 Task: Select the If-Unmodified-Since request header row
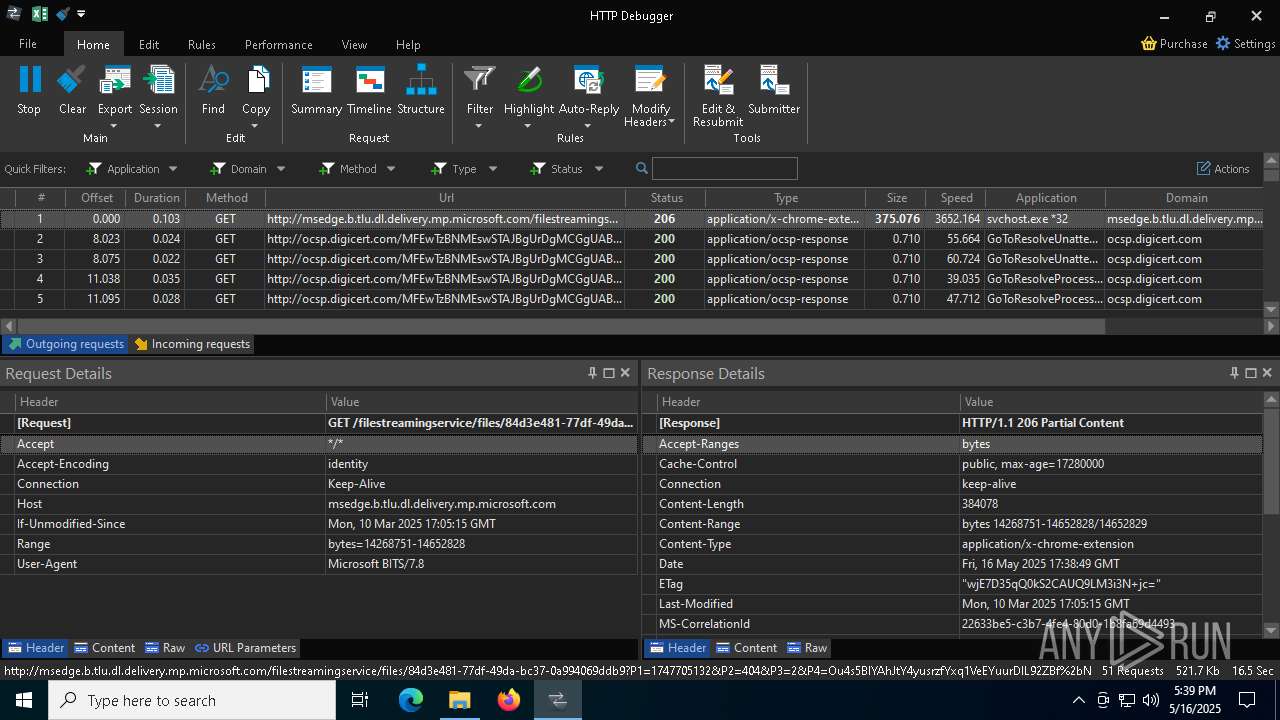pos(319,524)
